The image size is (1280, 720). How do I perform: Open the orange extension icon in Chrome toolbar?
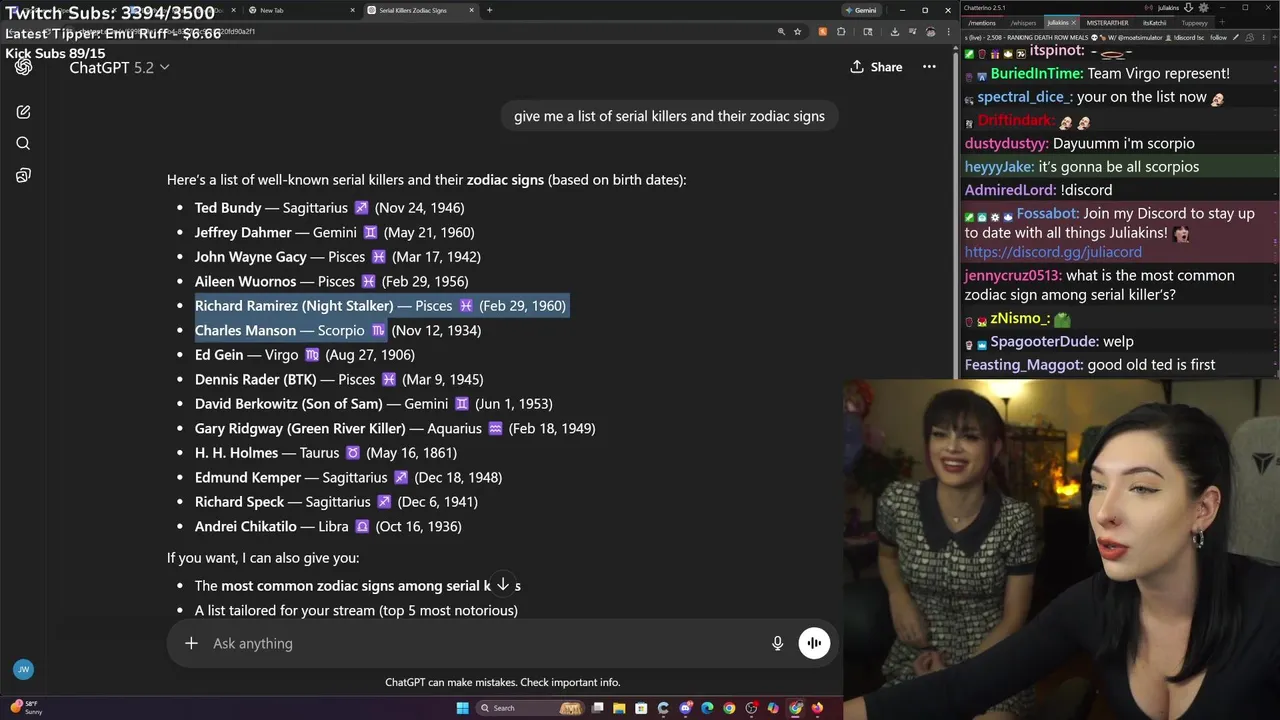tap(822, 32)
